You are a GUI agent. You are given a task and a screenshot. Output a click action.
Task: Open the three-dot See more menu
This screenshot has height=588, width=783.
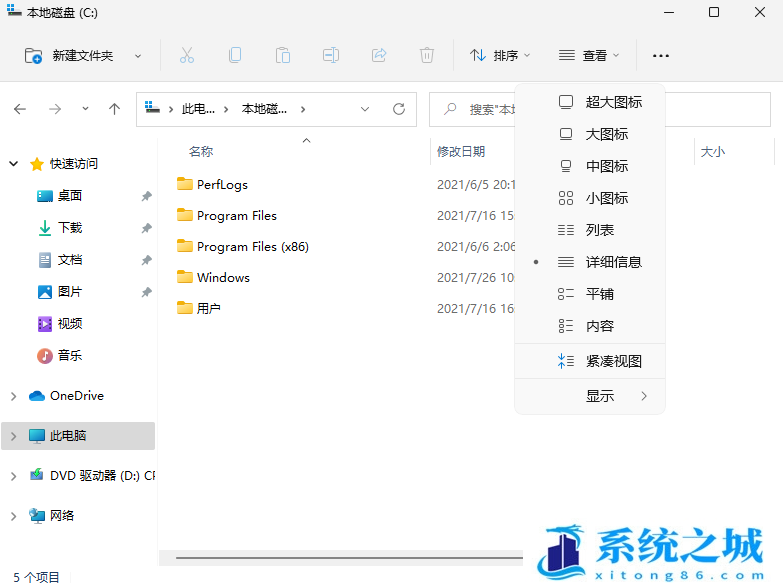661,55
